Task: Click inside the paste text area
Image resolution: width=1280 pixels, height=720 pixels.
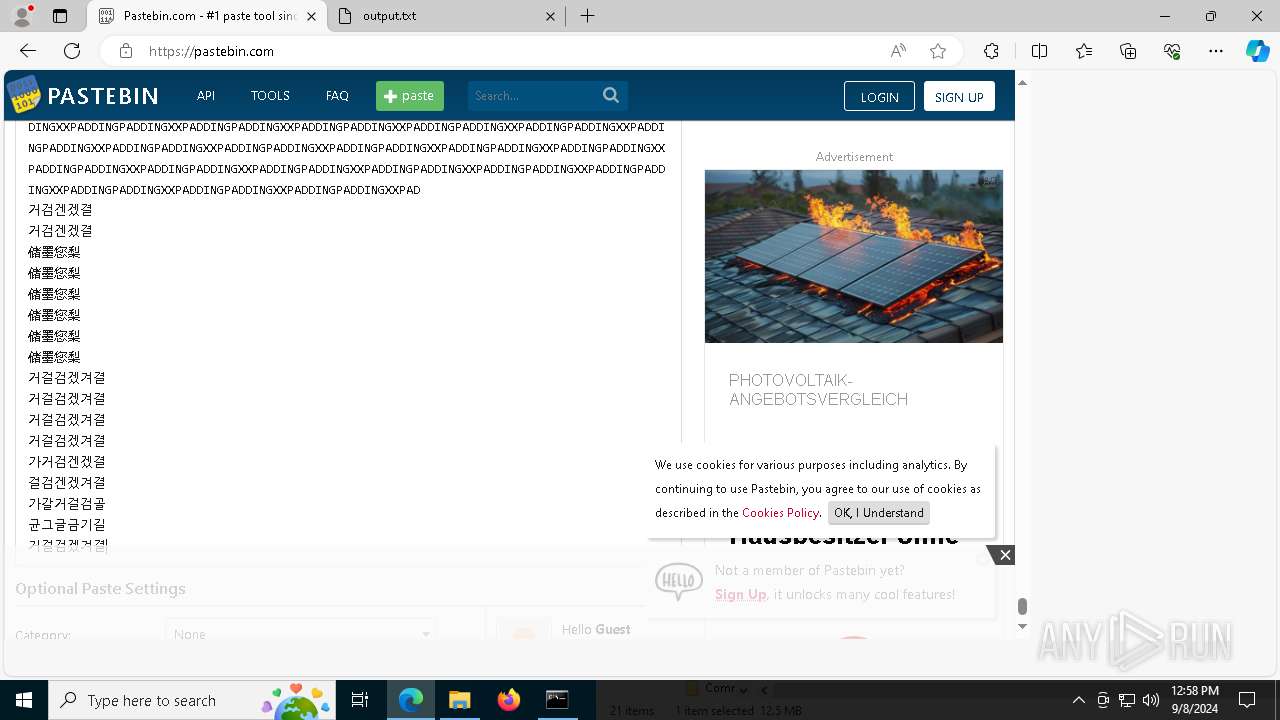Action: pyautogui.click(x=347, y=335)
